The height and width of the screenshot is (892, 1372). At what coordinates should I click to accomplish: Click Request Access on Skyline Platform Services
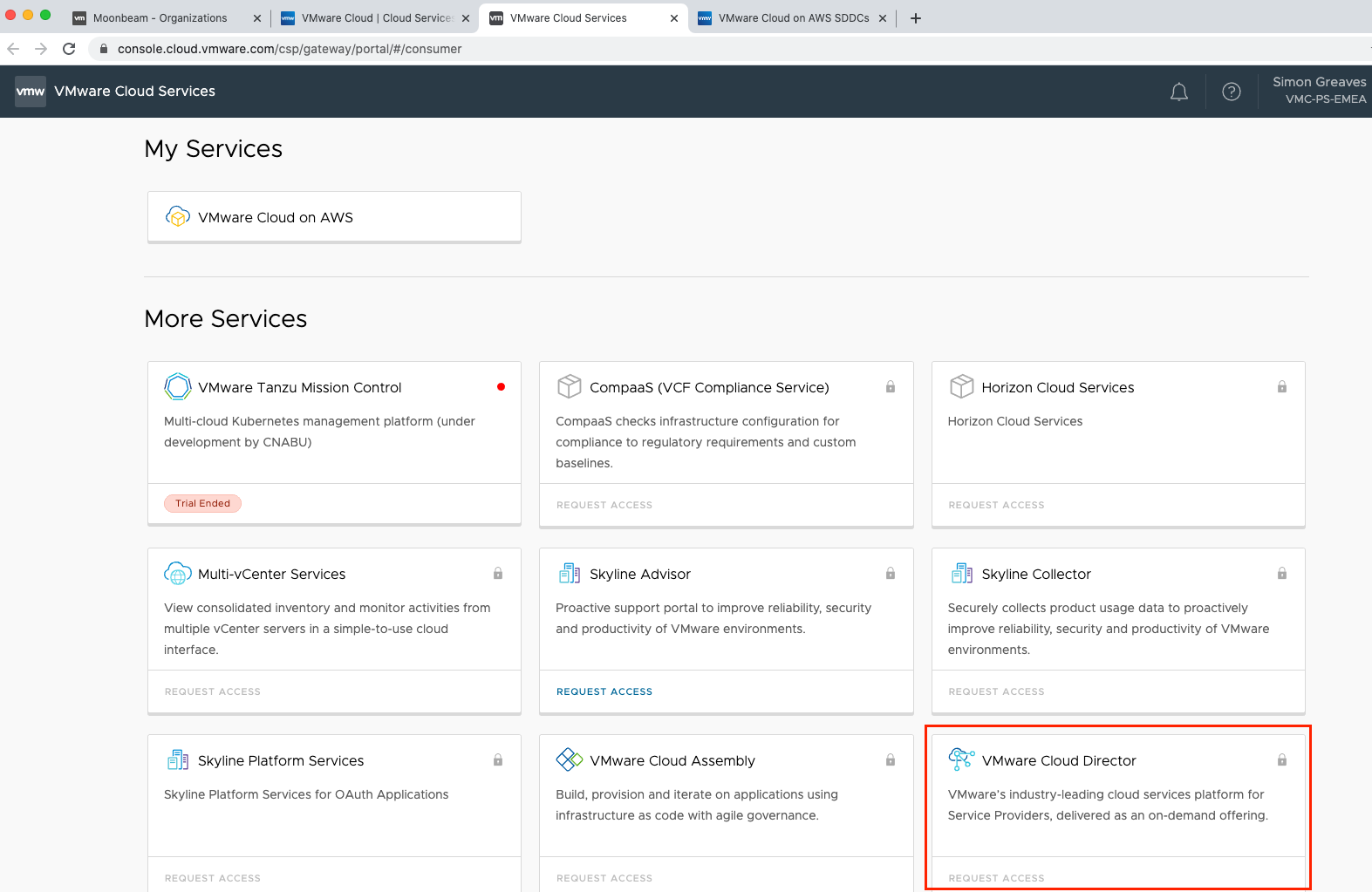(x=213, y=878)
